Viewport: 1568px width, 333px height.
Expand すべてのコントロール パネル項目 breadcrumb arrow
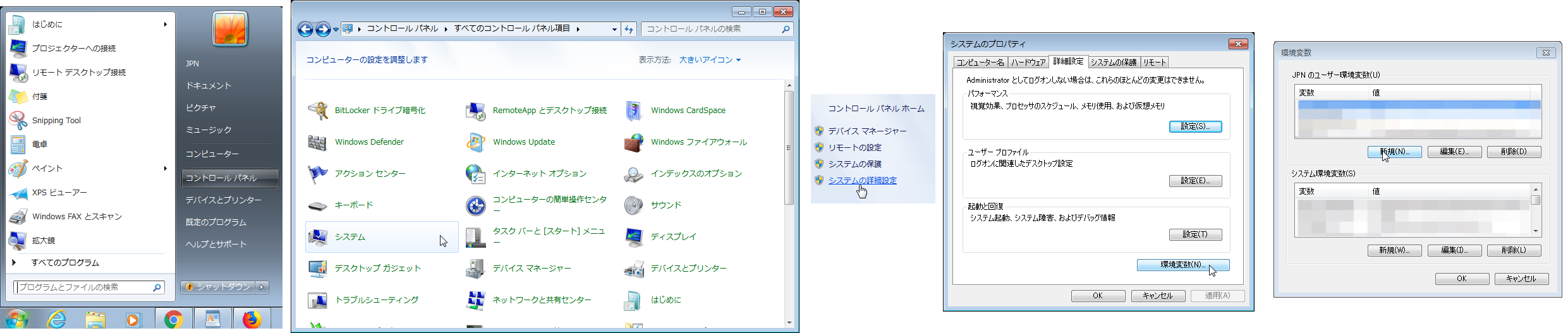(x=578, y=29)
